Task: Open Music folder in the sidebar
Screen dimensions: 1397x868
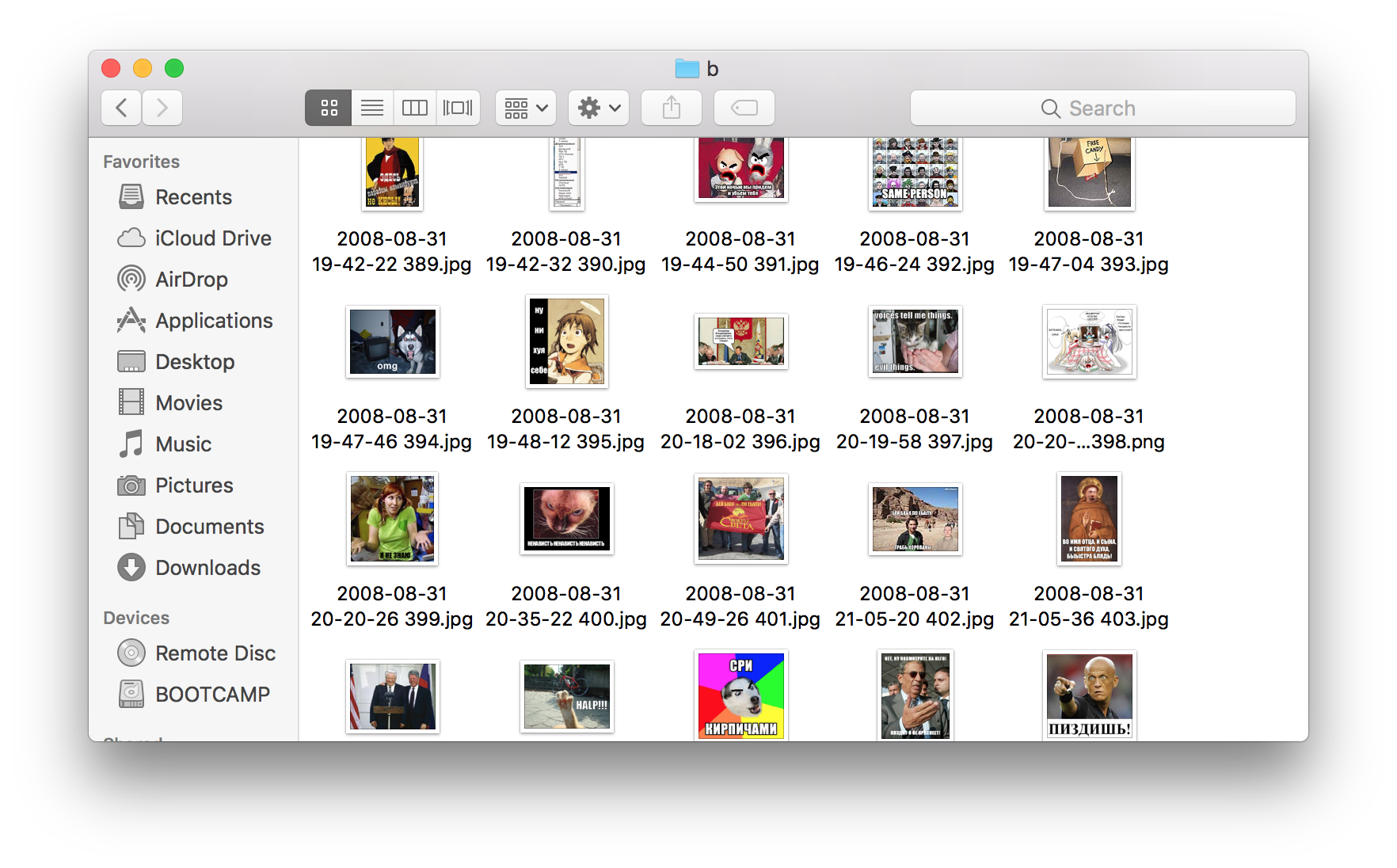Action: click(194, 444)
